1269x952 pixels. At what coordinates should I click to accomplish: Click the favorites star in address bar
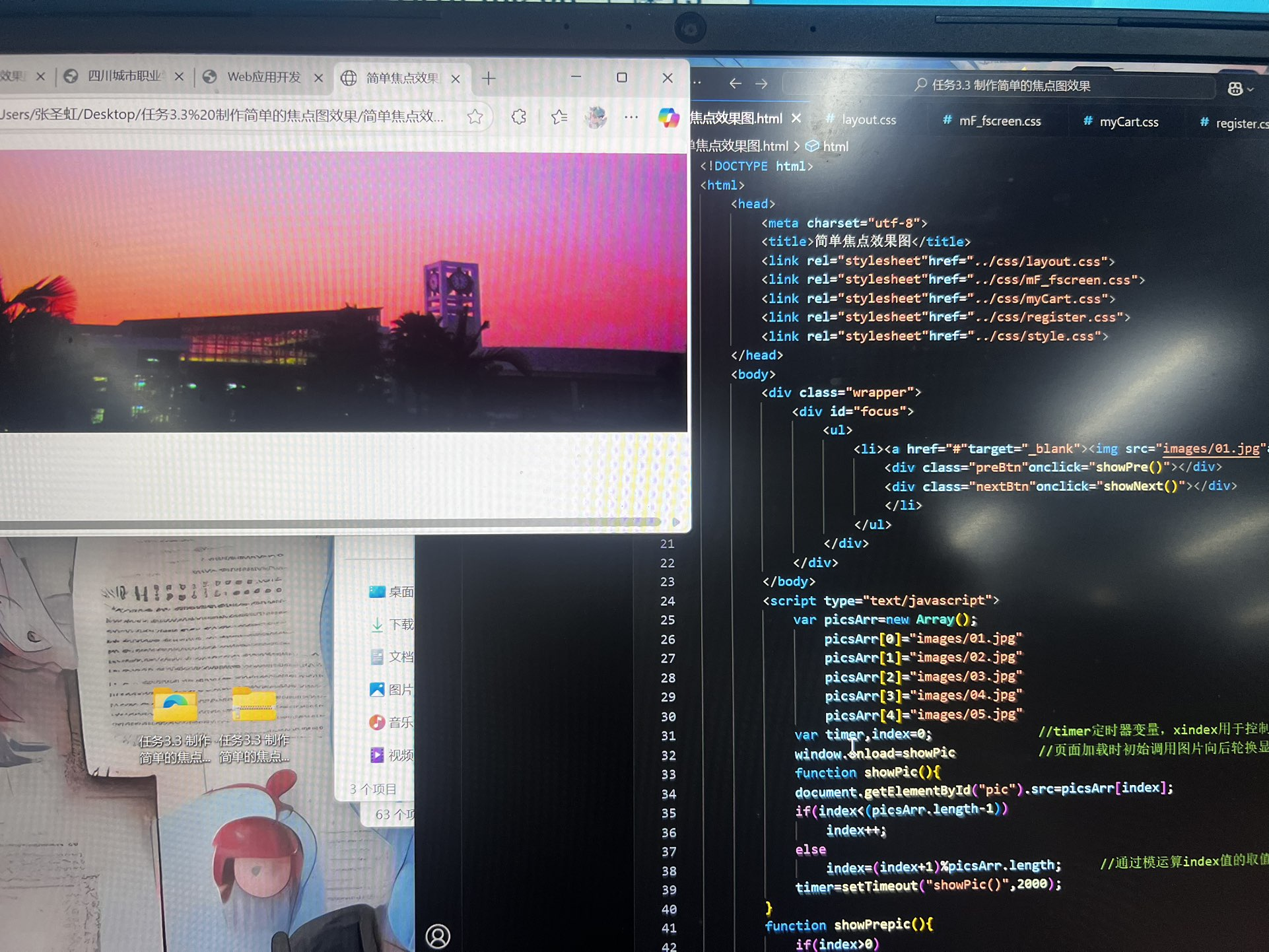[475, 117]
